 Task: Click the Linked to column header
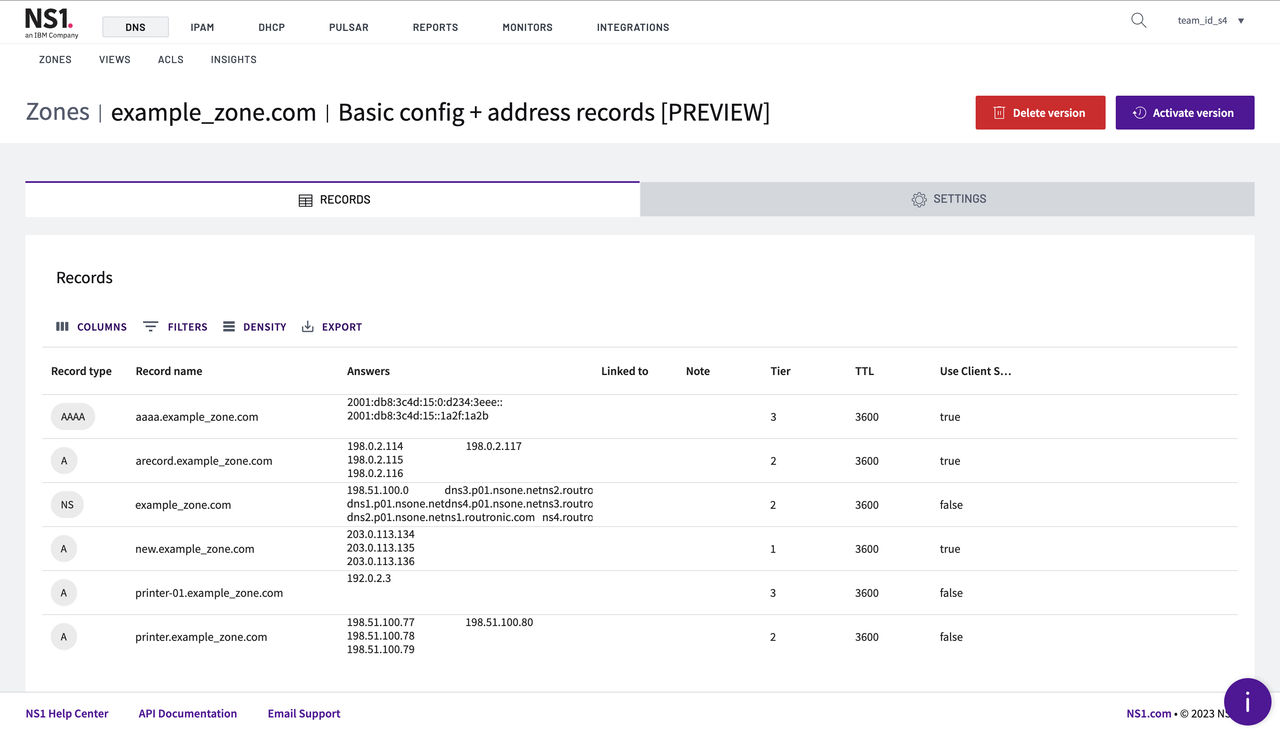(x=624, y=371)
